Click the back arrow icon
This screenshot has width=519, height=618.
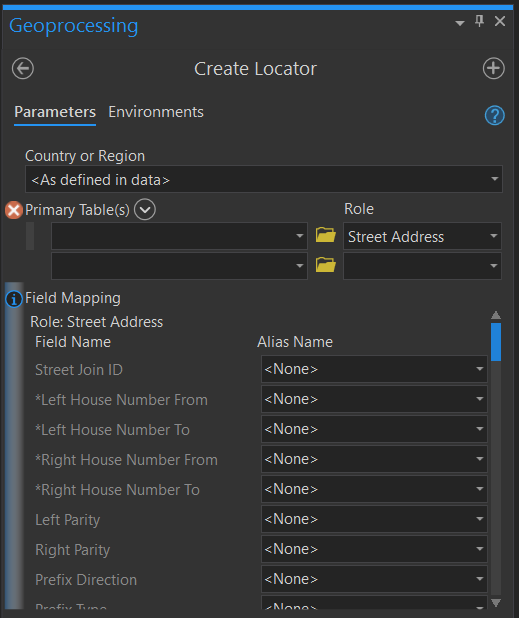click(23, 69)
